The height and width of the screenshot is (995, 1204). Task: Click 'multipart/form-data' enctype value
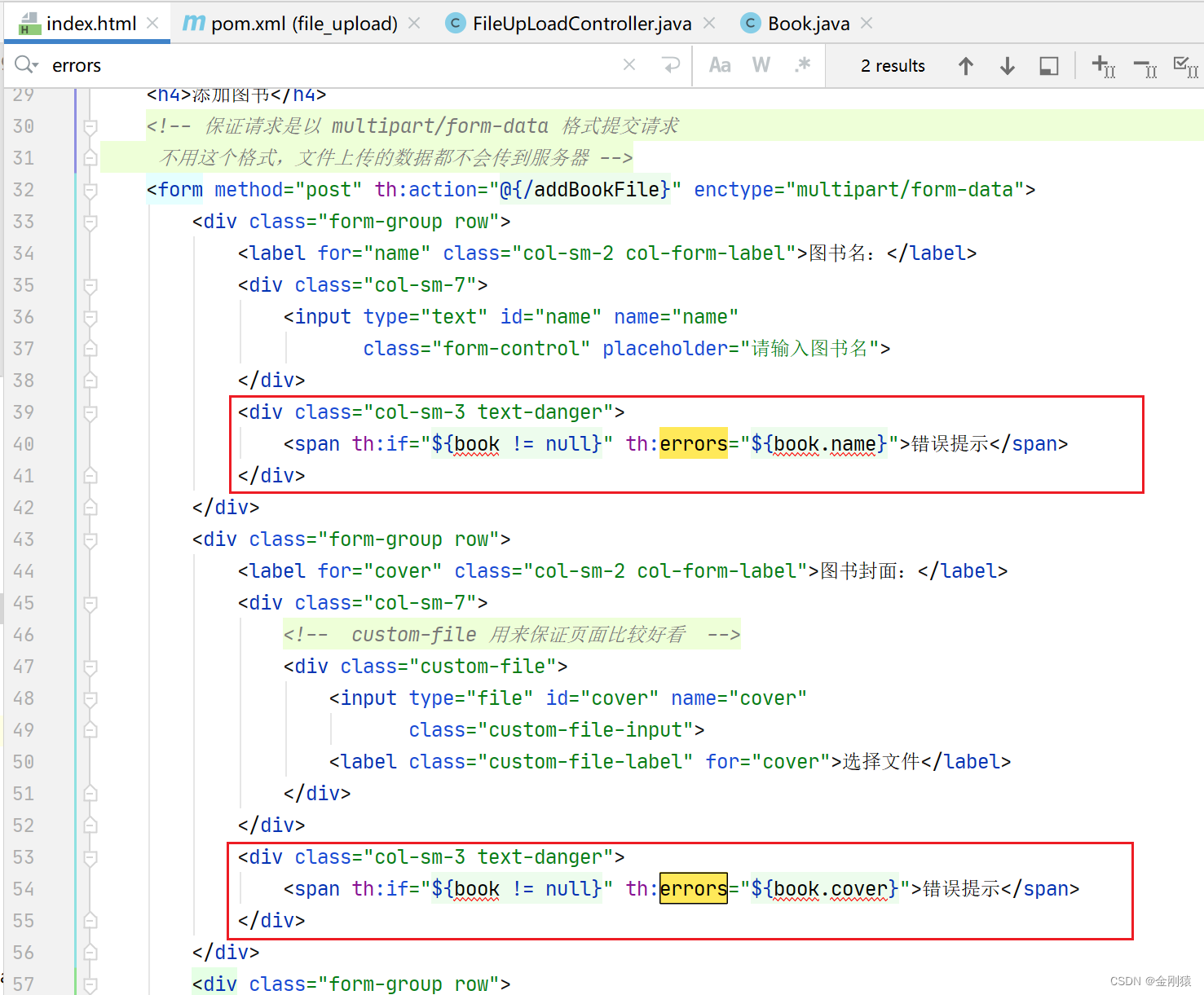[x=905, y=190]
